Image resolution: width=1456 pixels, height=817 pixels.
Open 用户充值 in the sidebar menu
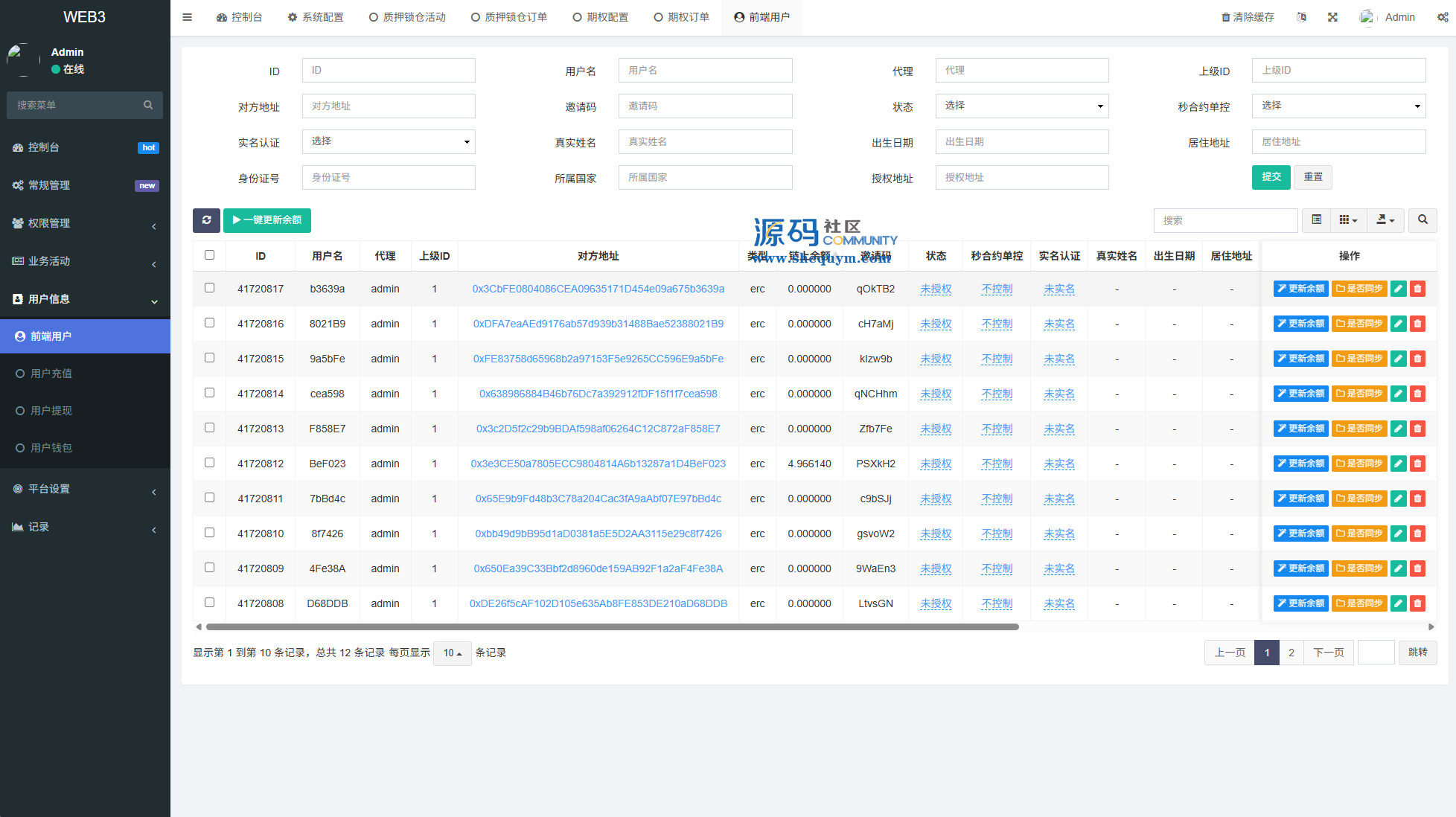tap(51, 374)
